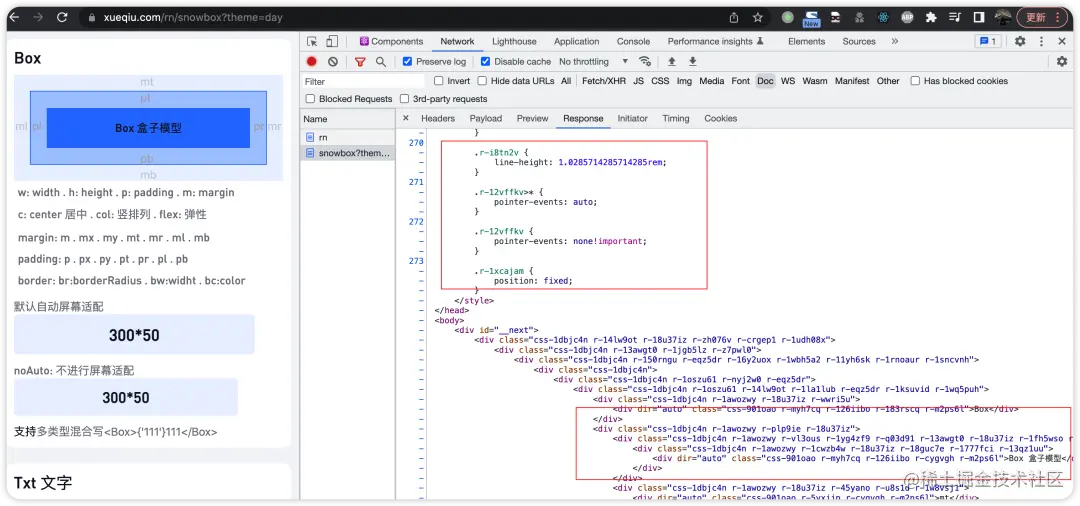The height and width of the screenshot is (506, 1080).
Task: Enable the Blocked Requests checkbox
Action: click(310, 98)
